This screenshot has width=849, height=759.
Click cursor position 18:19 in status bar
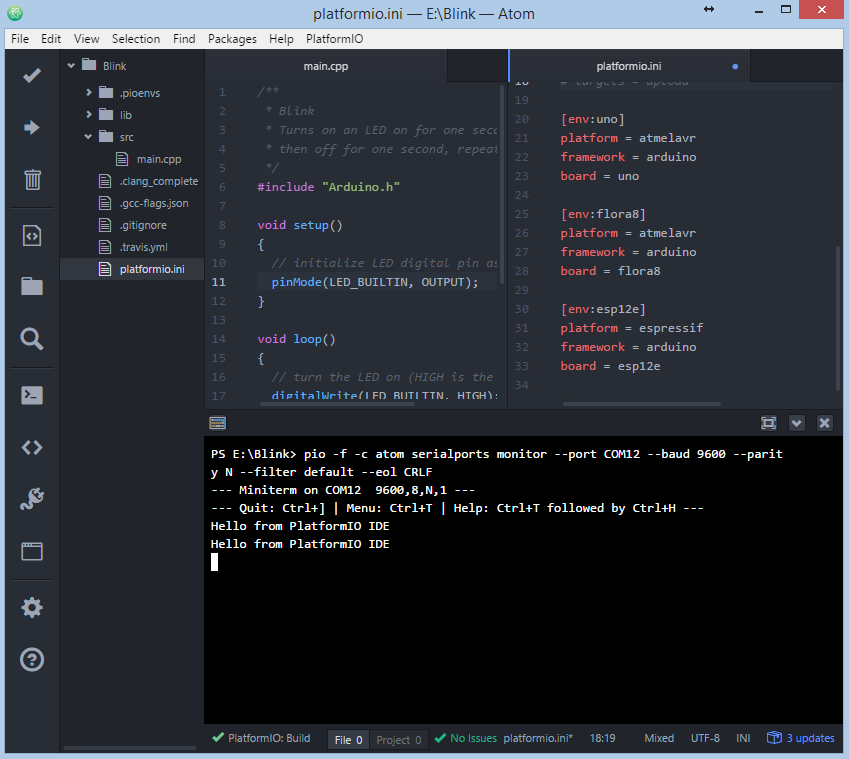(602, 738)
